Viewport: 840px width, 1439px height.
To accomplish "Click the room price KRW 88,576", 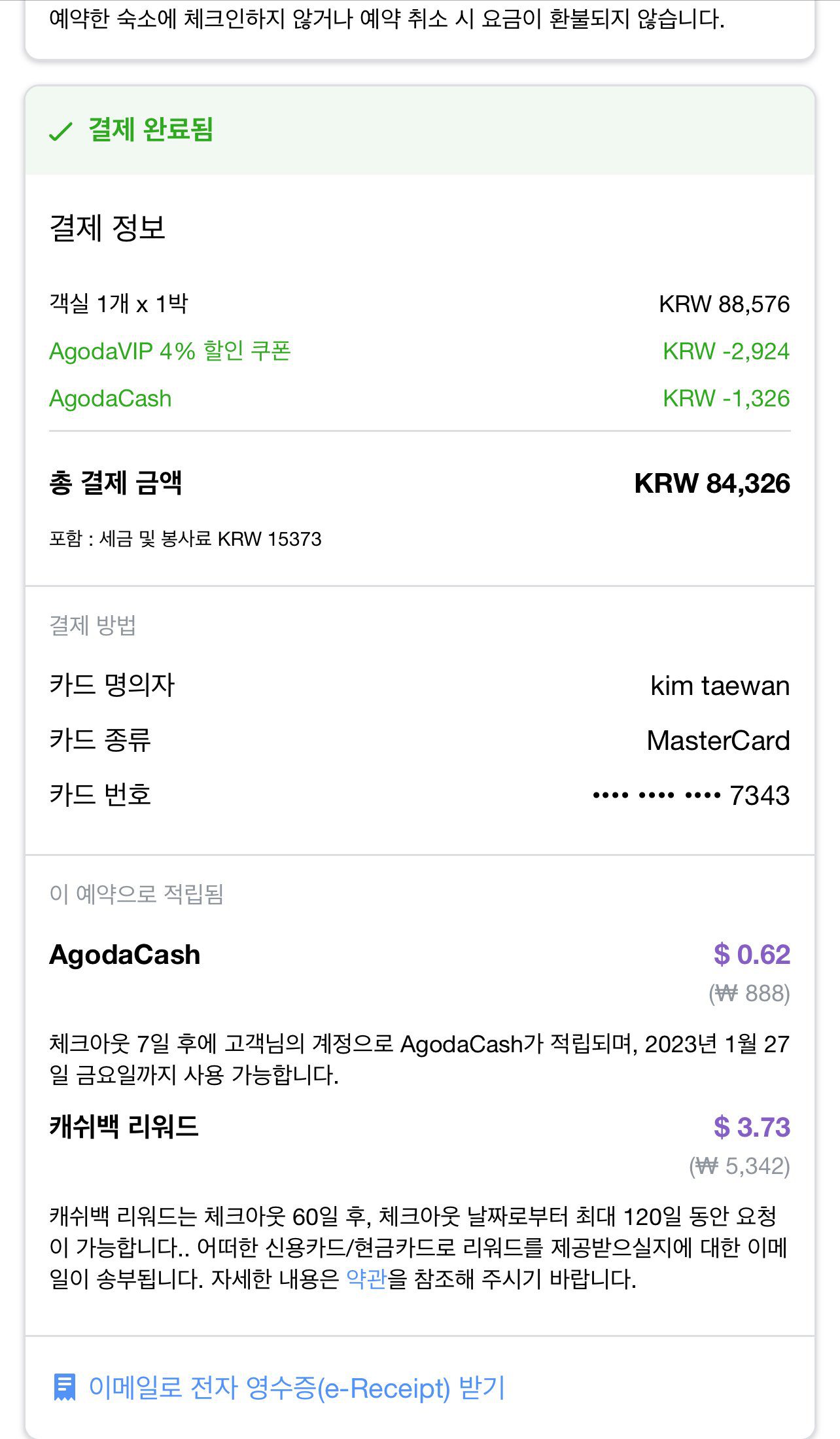I will click(x=724, y=304).
